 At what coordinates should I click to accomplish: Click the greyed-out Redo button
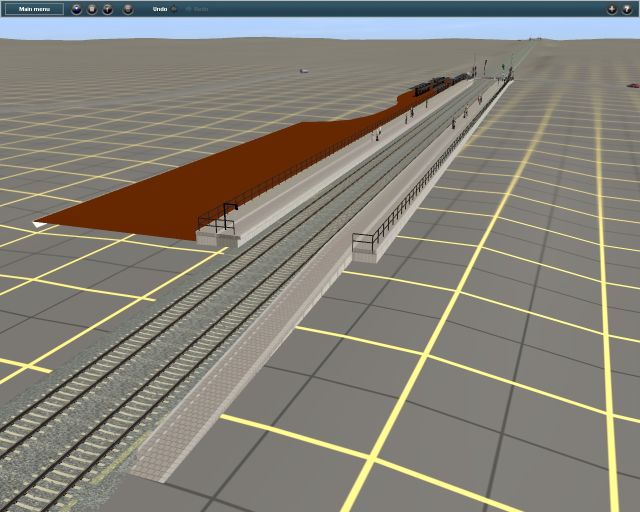point(199,9)
